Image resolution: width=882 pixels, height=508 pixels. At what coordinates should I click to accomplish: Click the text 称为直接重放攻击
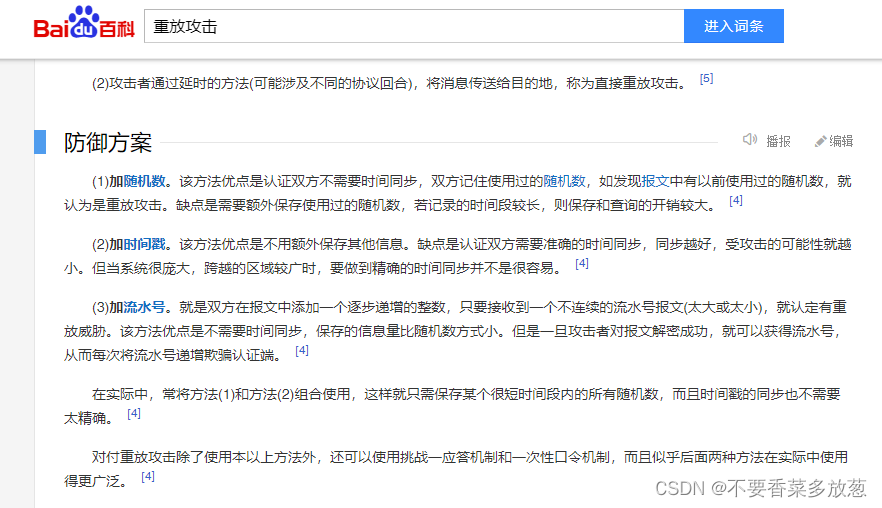(623, 84)
